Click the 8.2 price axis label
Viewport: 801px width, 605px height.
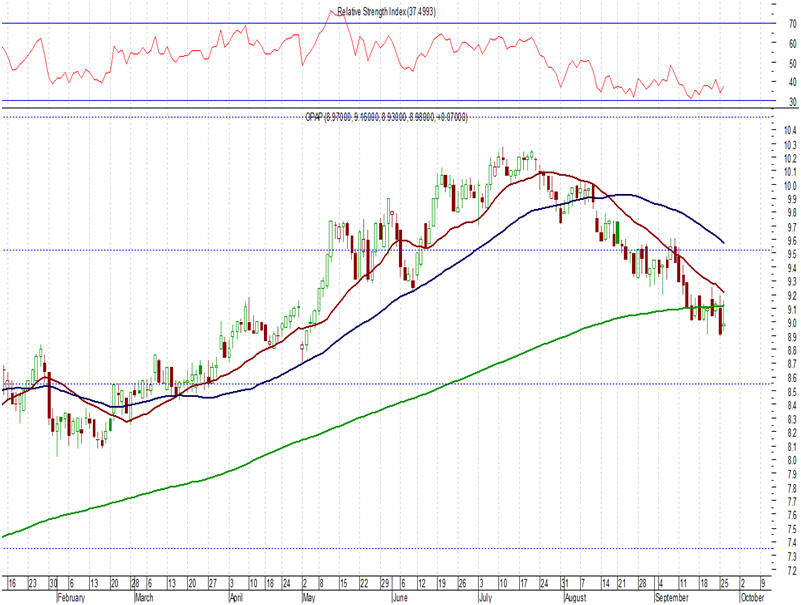coord(792,433)
